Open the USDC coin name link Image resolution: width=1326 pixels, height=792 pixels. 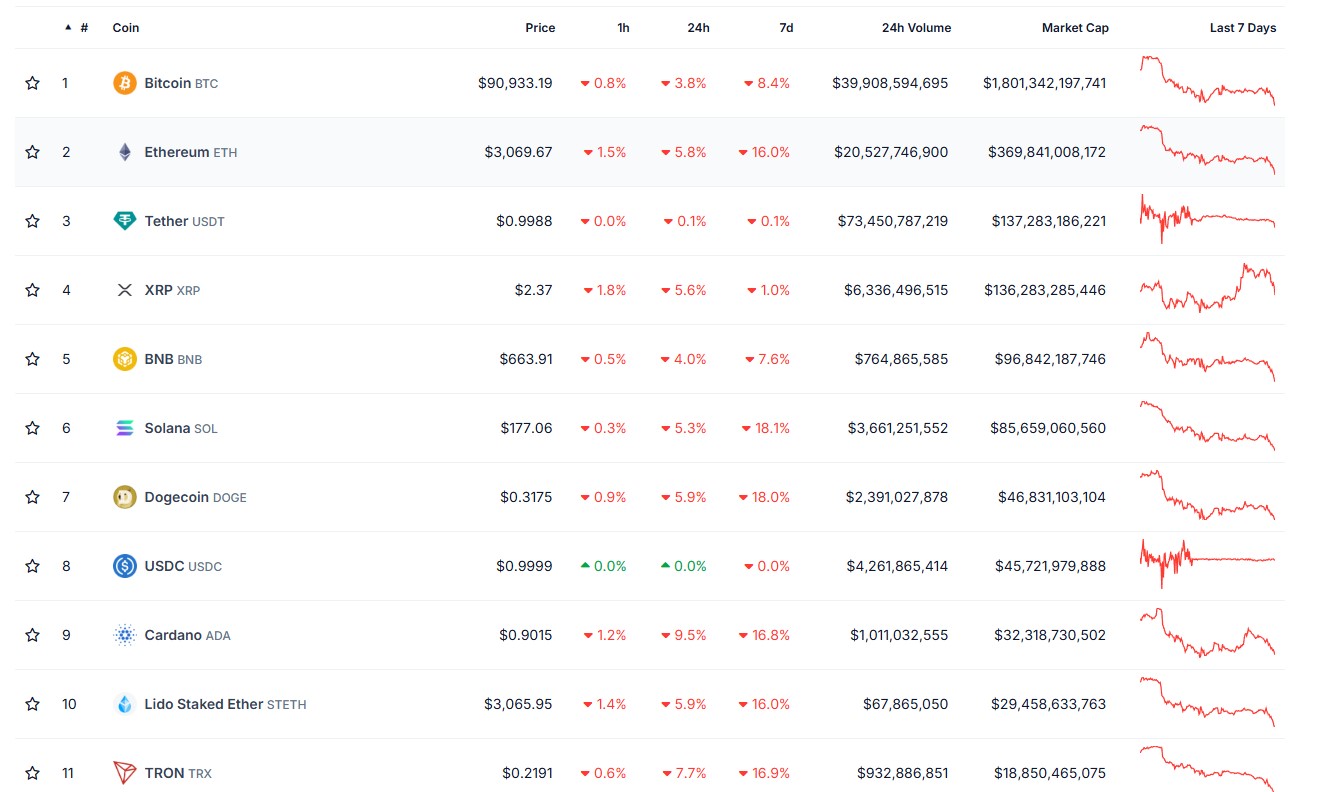tap(183, 566)
